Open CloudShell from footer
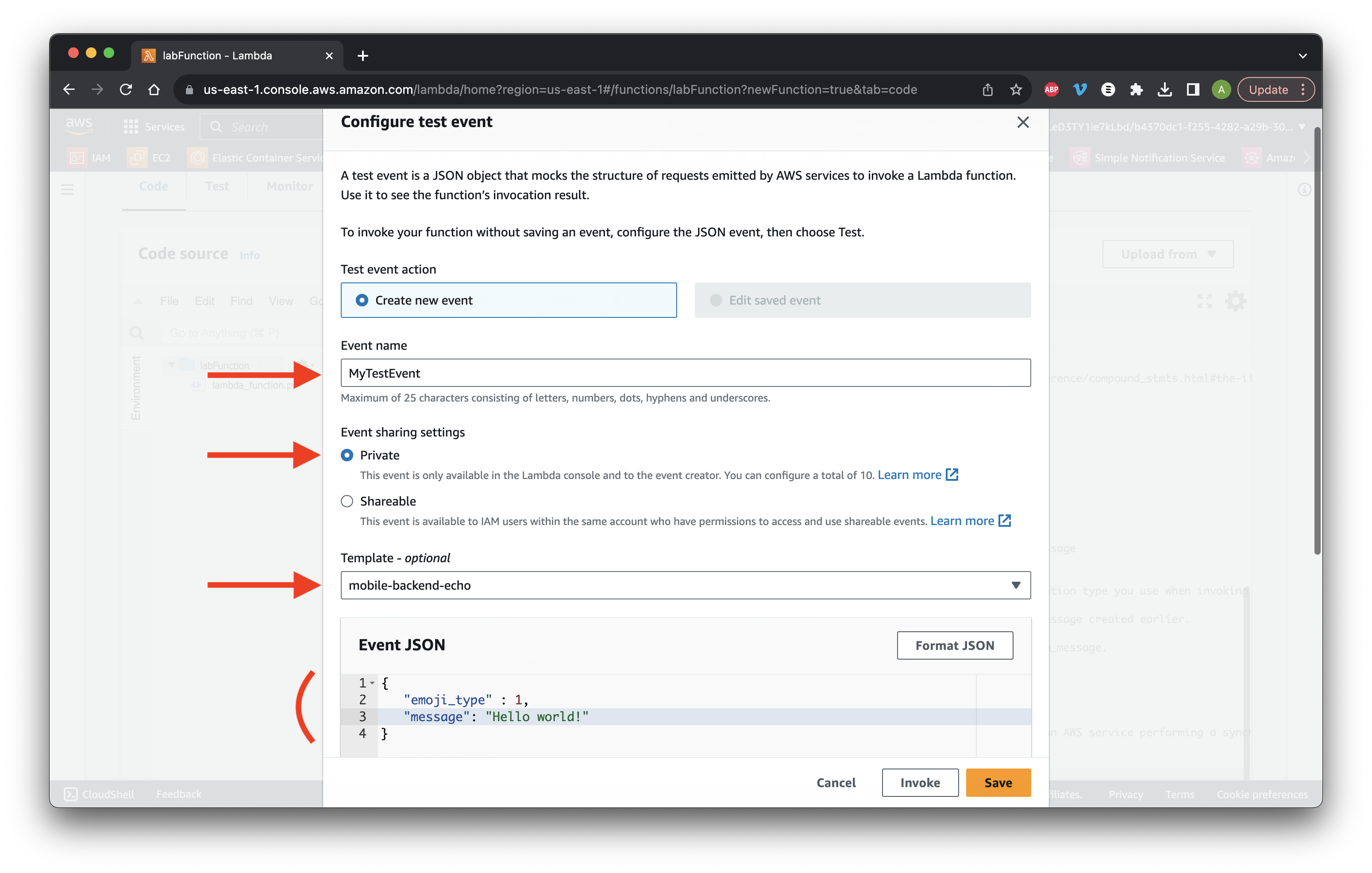 point(99,794)
